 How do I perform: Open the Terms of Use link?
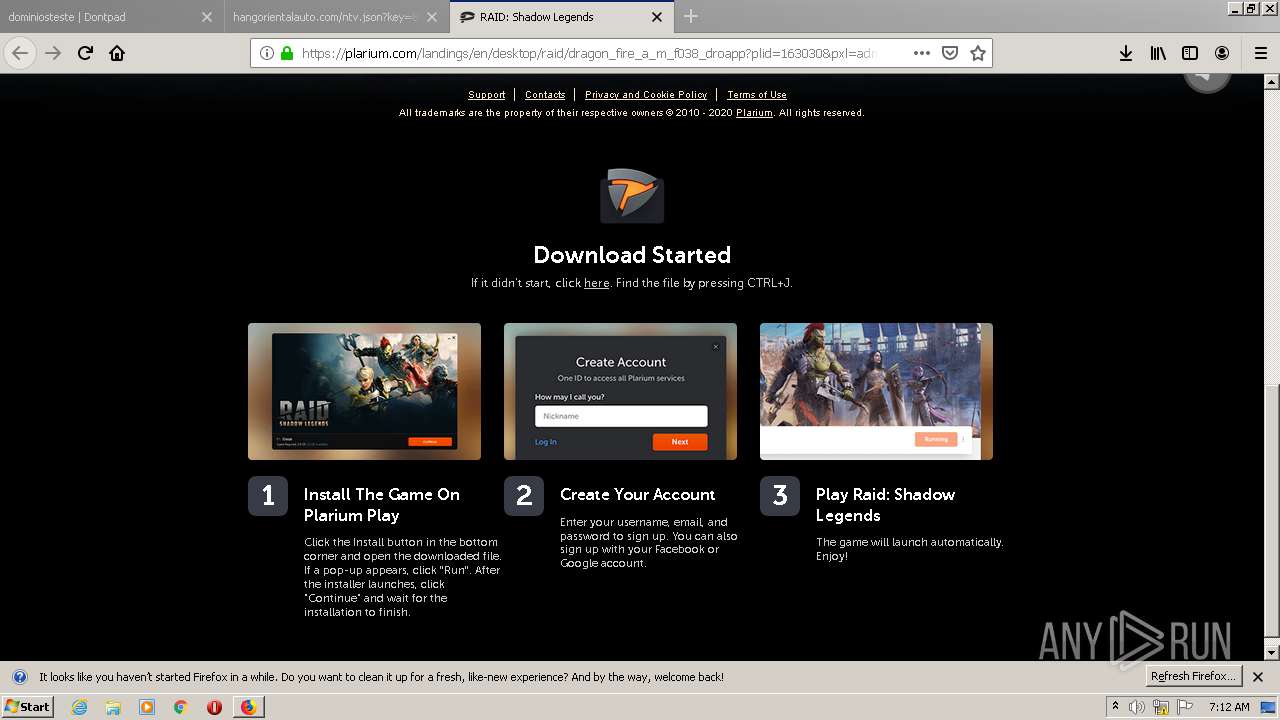[757, 95]
